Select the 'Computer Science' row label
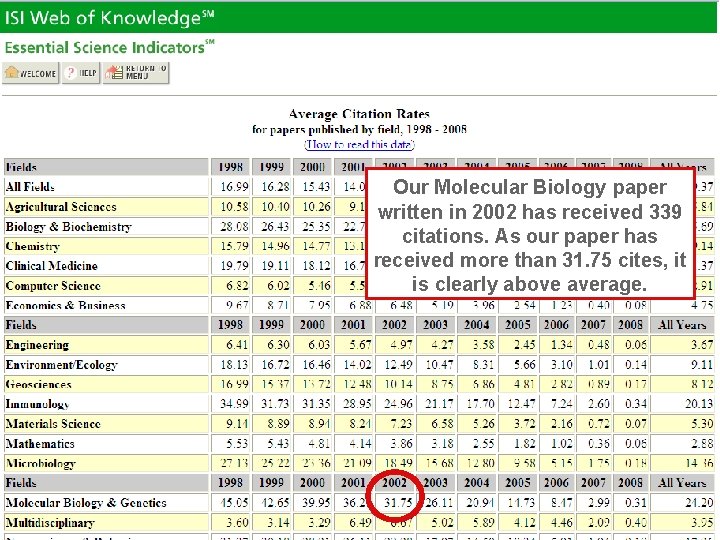The height and width of the screenshot is (540, 720). pyautogui.click(x=53, y=286)
